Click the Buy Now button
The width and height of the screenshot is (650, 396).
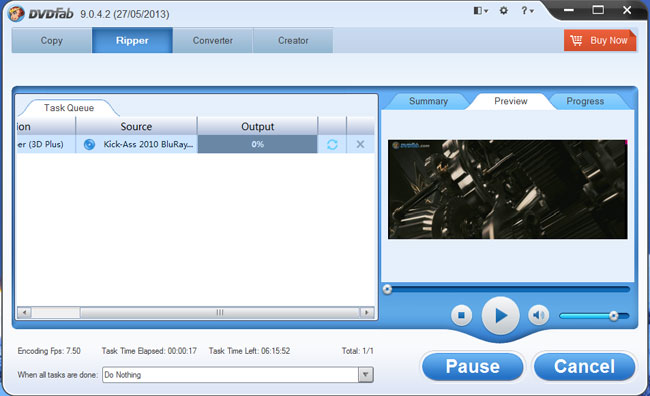click(x=600, y=40)
